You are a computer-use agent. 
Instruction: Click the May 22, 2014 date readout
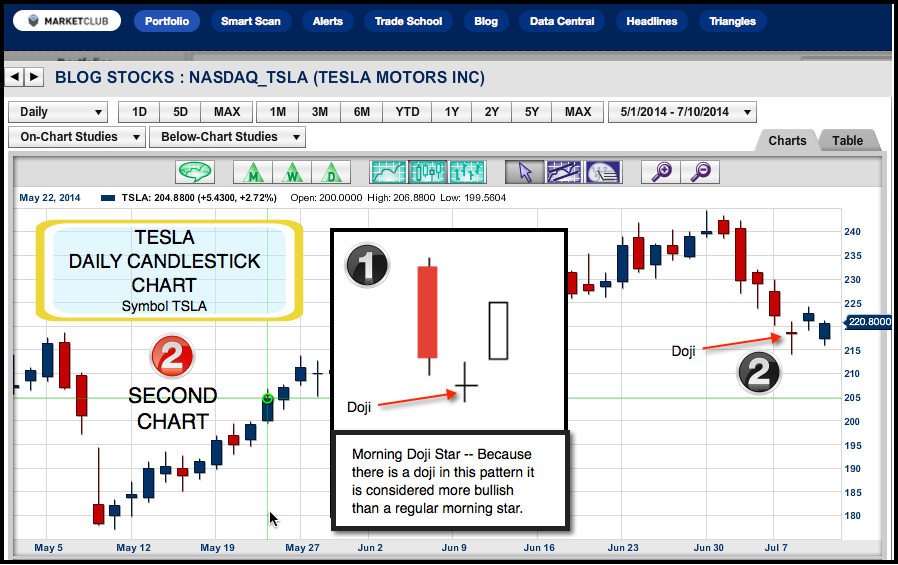pyautogui.click(x=50, y=198)
